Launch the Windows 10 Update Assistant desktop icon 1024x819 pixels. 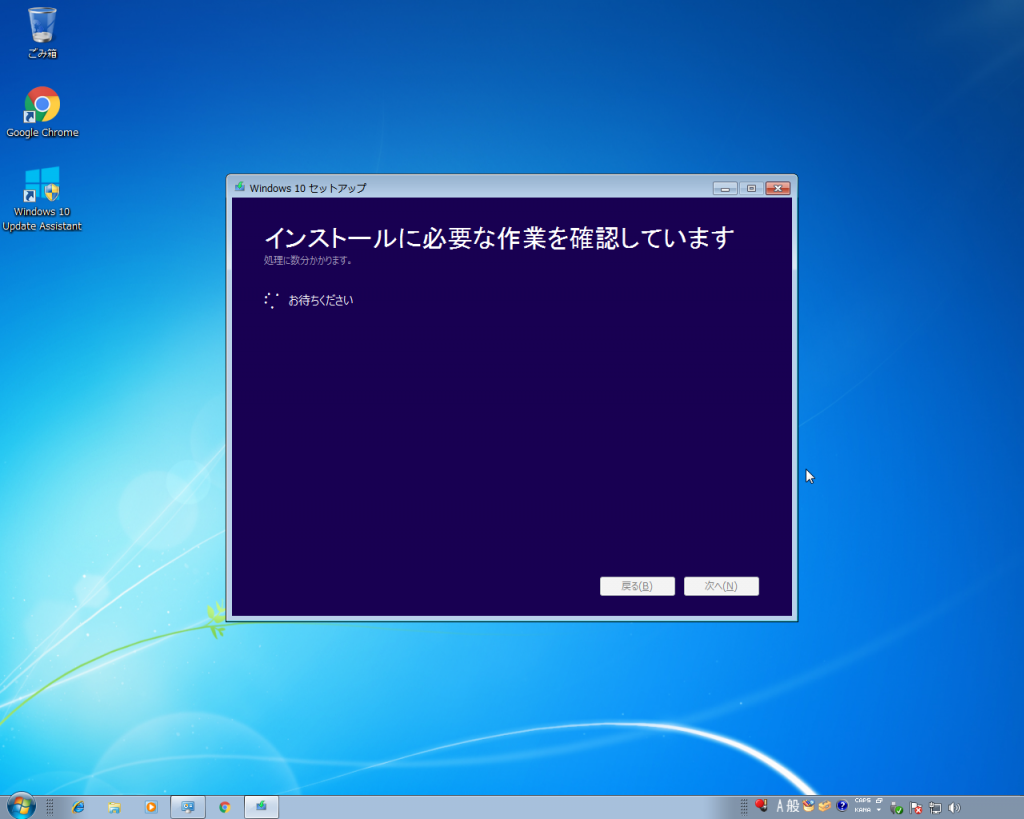tap(41, 192)
